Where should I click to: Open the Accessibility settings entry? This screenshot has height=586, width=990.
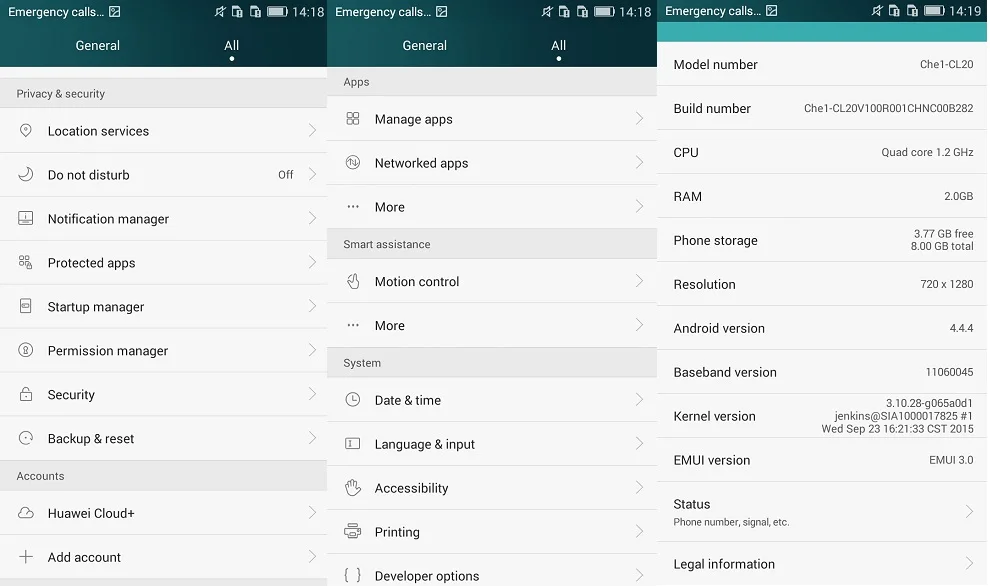tap(411, 488)
